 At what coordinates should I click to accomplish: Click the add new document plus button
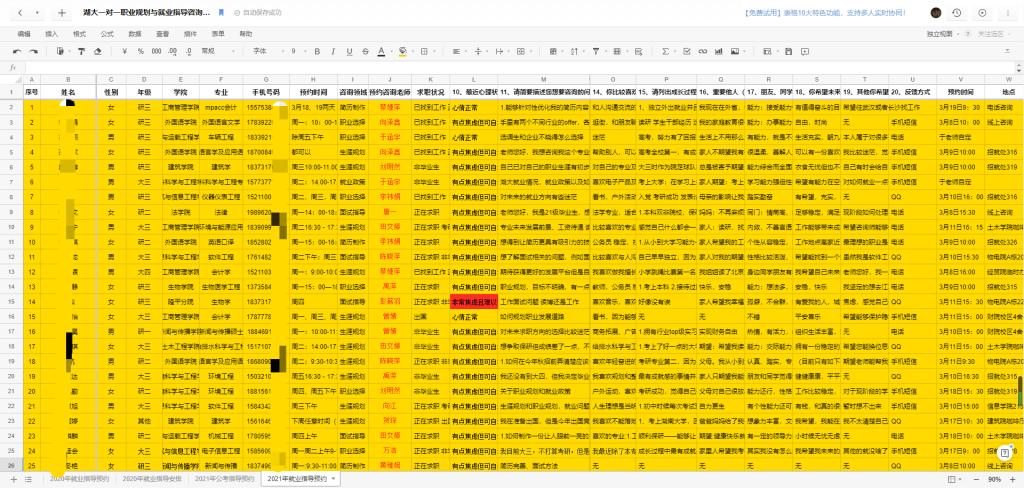click(x=61, y=13)
